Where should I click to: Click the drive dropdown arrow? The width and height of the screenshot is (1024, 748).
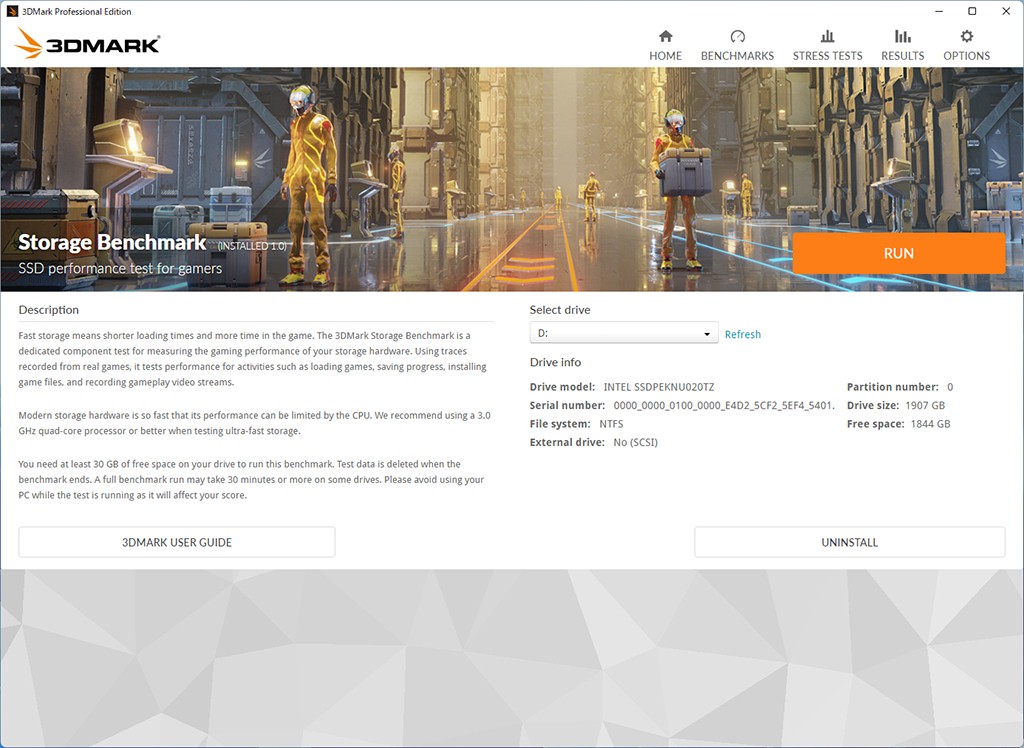[x=707, y=334]
